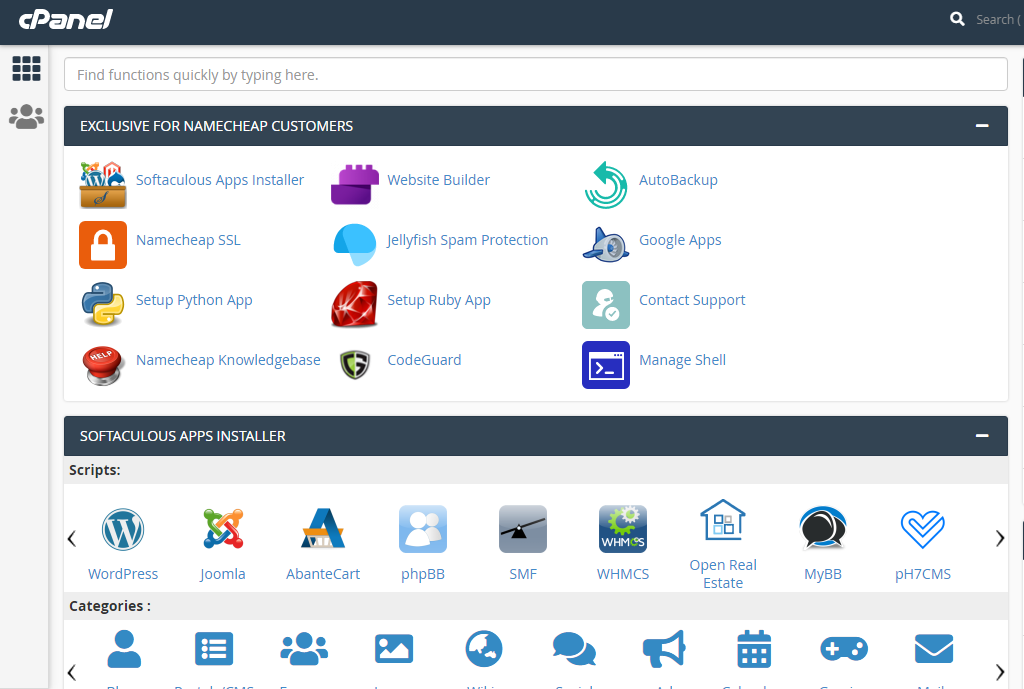Open the Contact Support link text
This screenshot has width=1024, height=689.
(692, 300)
